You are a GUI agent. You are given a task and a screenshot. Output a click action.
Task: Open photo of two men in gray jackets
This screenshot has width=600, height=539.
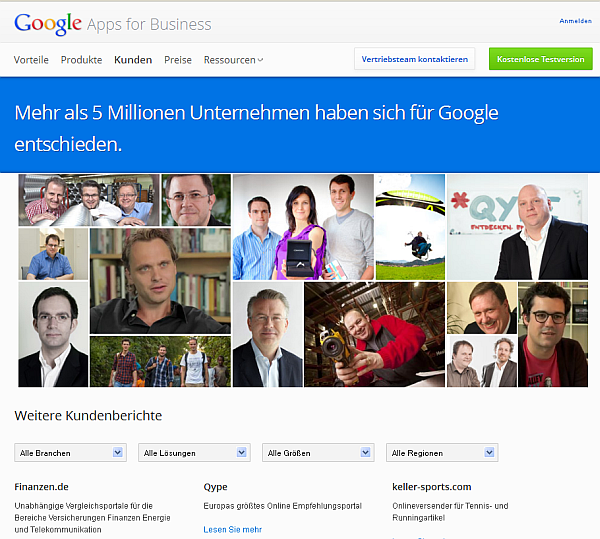pyautogui.click(x=482, y=362)
